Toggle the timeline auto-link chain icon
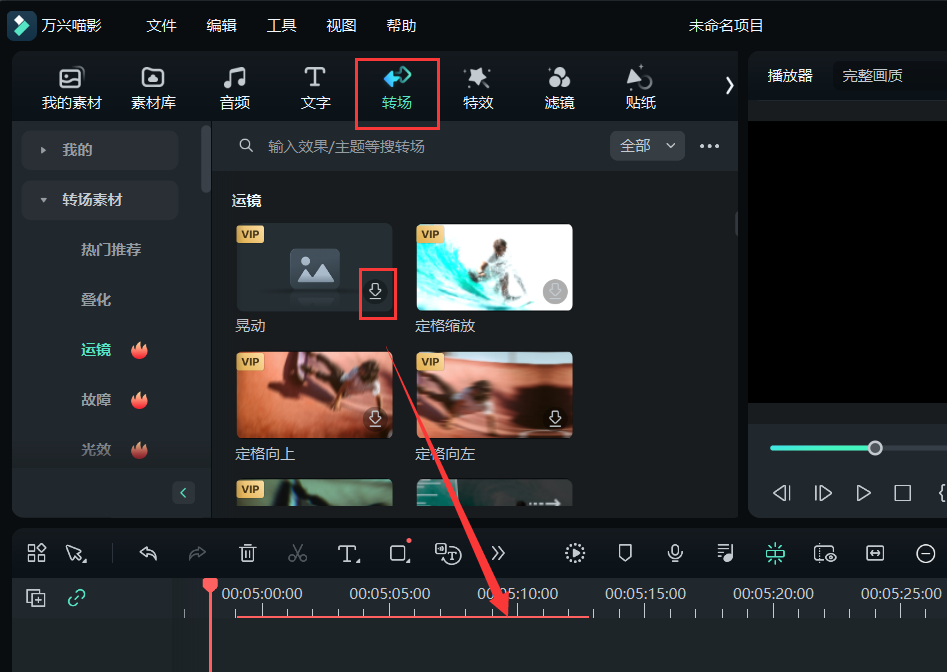Viewport: 947px width, 672px height. pyautogui.click(x=76, y=598)
